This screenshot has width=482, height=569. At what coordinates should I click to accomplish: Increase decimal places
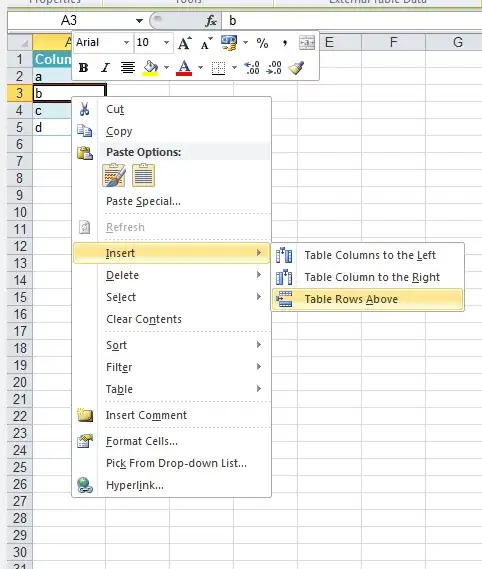pyautogui.click(x=252, y=68)
